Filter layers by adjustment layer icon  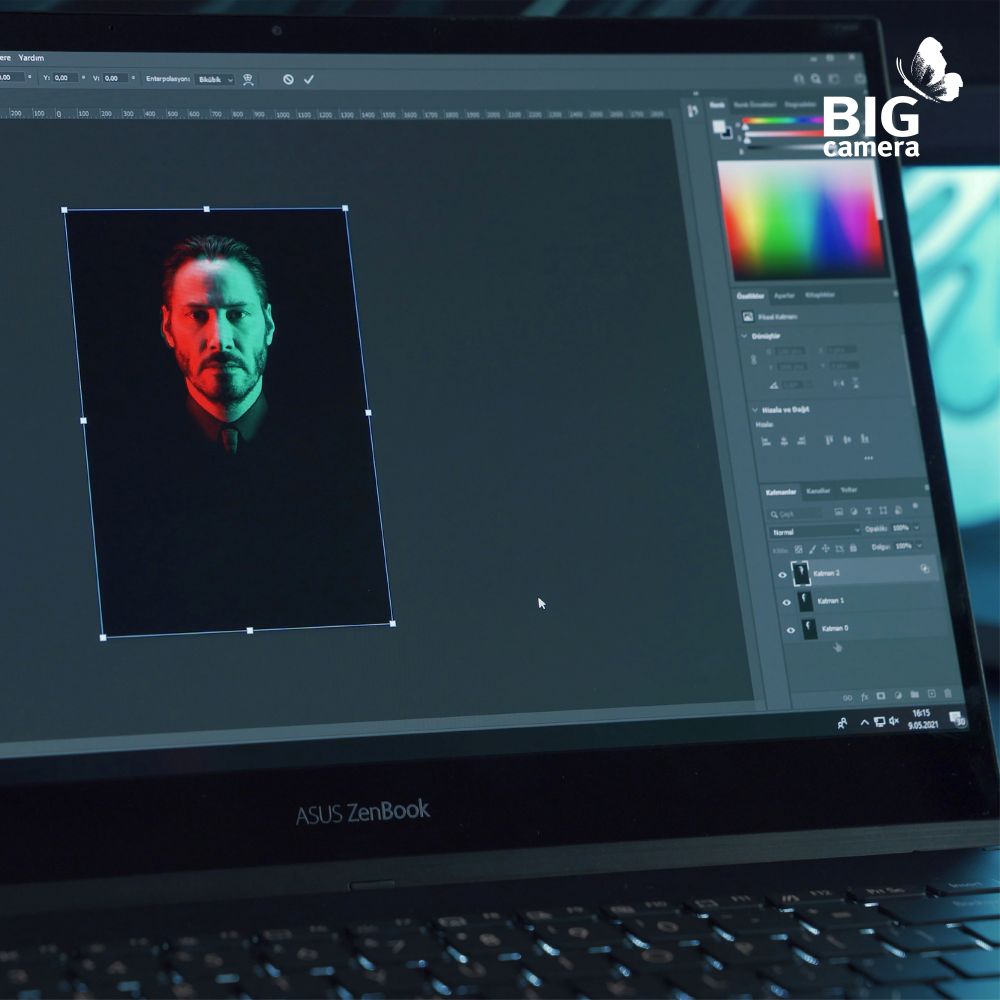(853, 511)
